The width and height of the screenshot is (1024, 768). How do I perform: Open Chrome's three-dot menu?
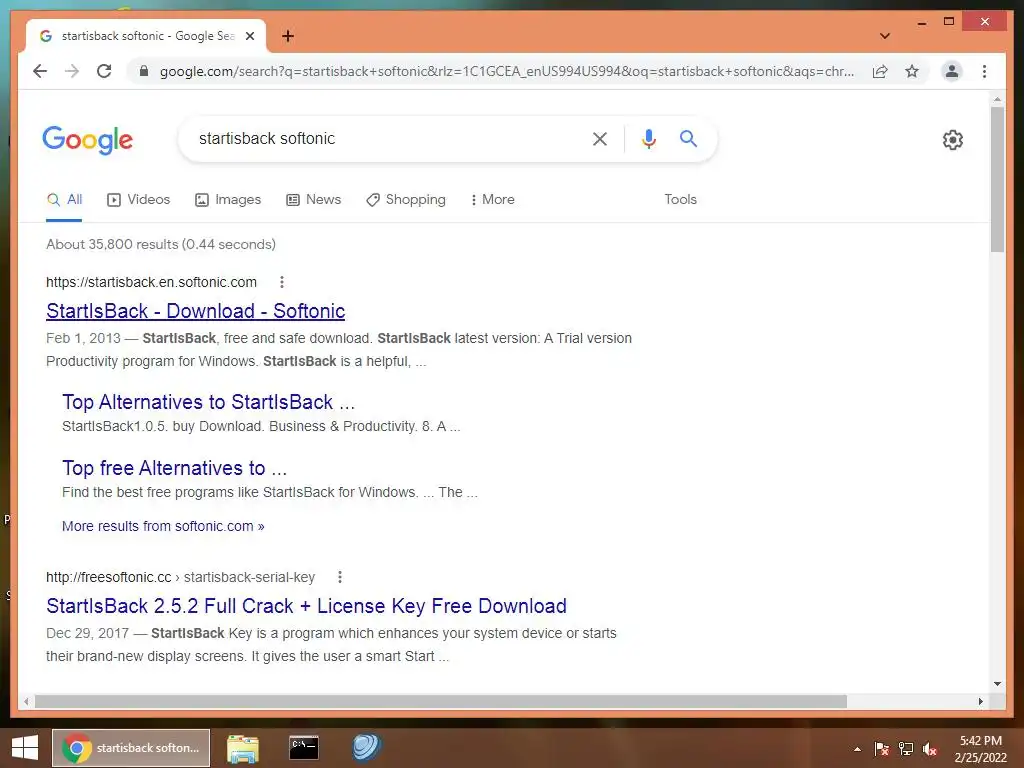pyautogui.click(x=984, y=71)
